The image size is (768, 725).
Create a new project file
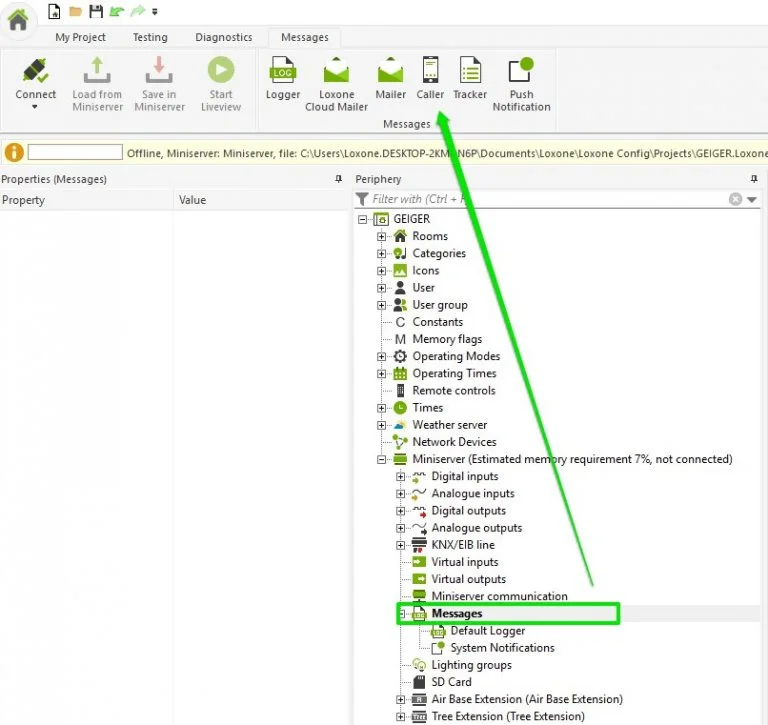tap(54, 11)
